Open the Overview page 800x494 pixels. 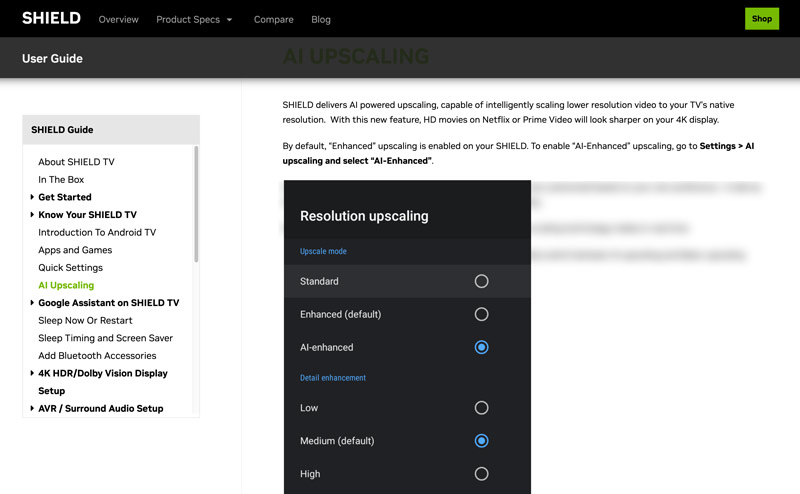118,19
